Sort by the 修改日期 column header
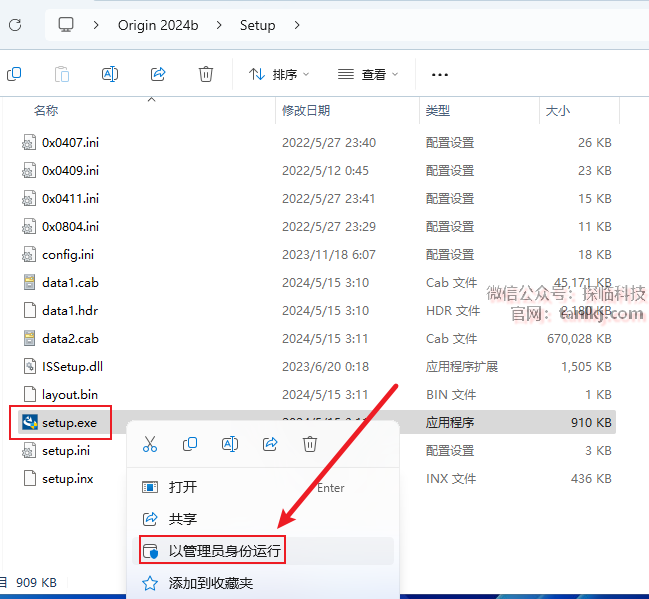 click(306, 111)
